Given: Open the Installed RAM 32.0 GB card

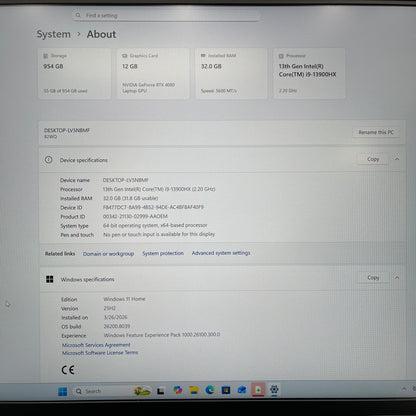Looking at the screenshot, I should point(231,73).
